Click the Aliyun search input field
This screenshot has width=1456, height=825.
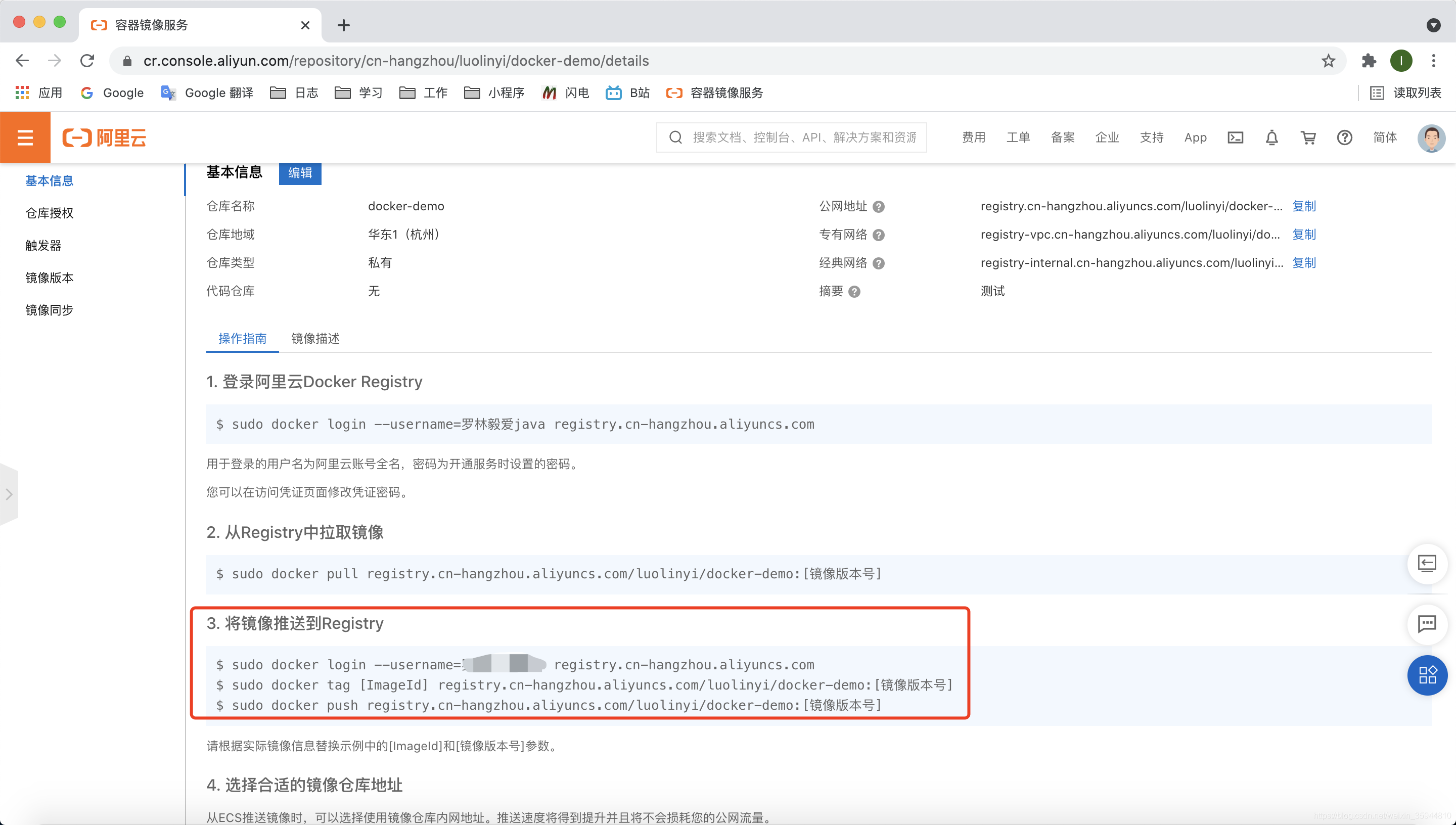pos(803,137)
